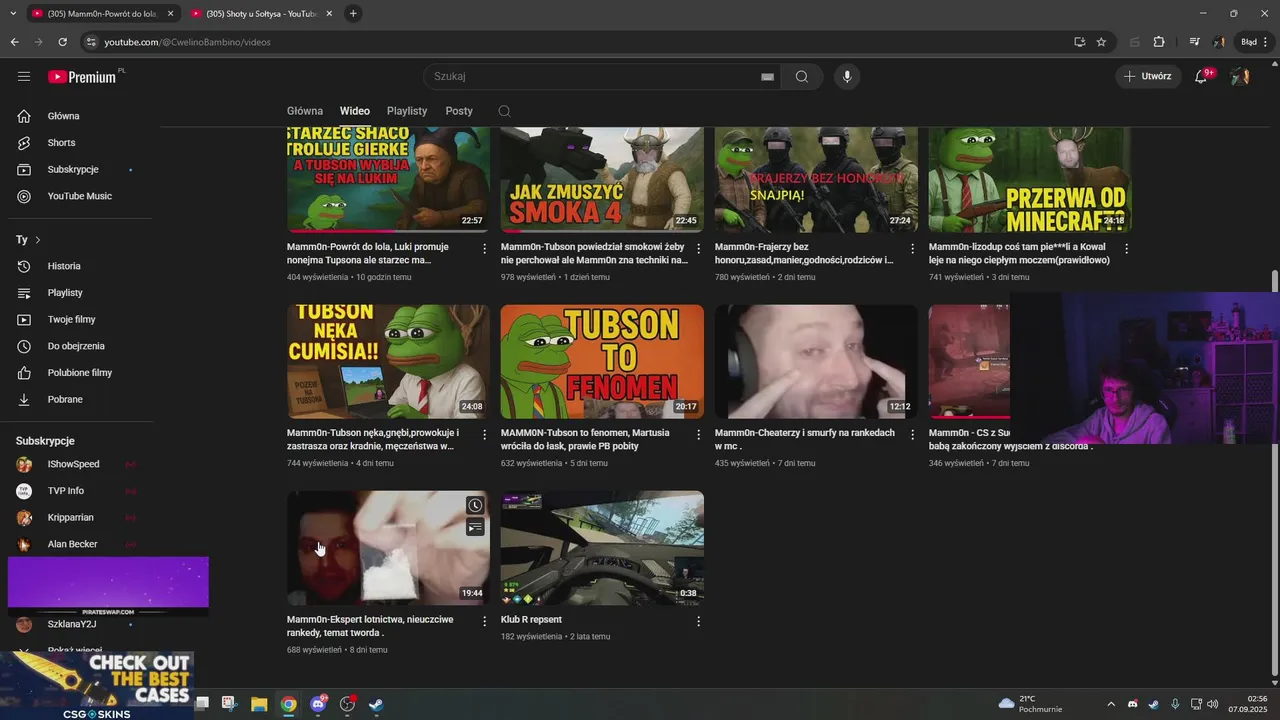Switch to the Posty channel tab
Screen dimensions: 1280x720
459,111
